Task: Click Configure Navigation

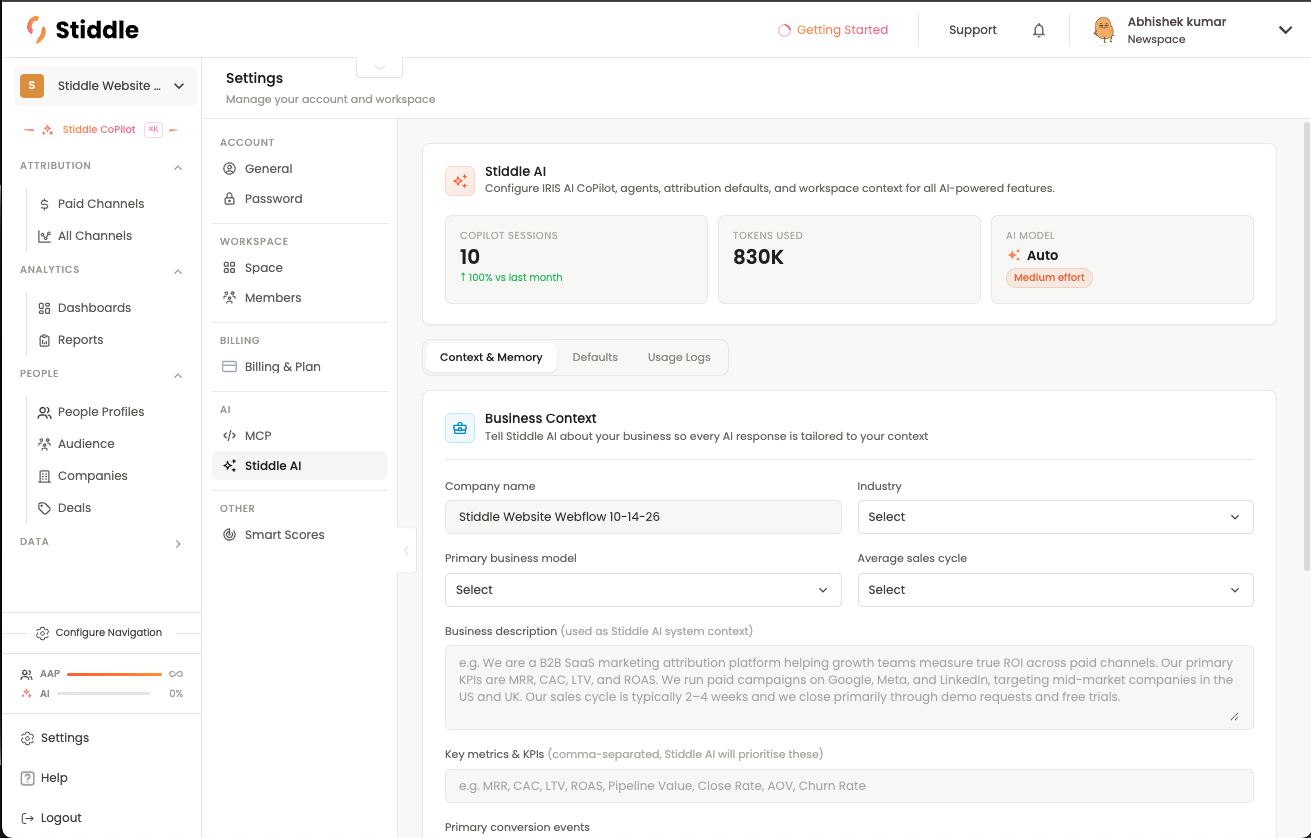Action: pos(99,633)
